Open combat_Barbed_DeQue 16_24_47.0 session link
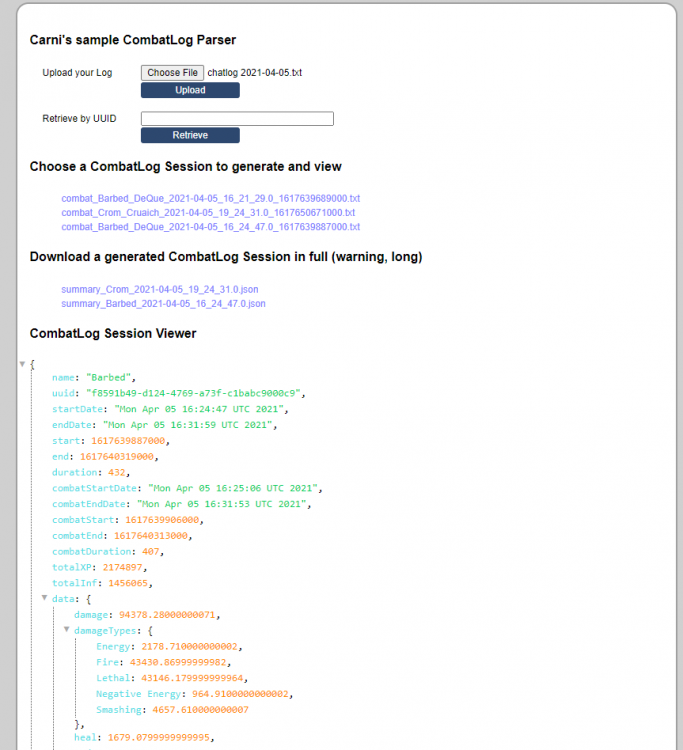Screen dimensions: 683x750 tap(210, 227)
